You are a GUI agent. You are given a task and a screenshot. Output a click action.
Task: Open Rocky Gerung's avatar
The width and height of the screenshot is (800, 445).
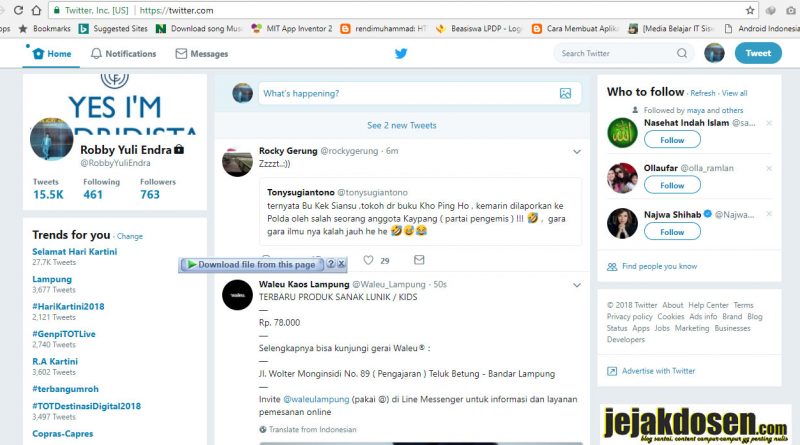click(x=237, y=161)
